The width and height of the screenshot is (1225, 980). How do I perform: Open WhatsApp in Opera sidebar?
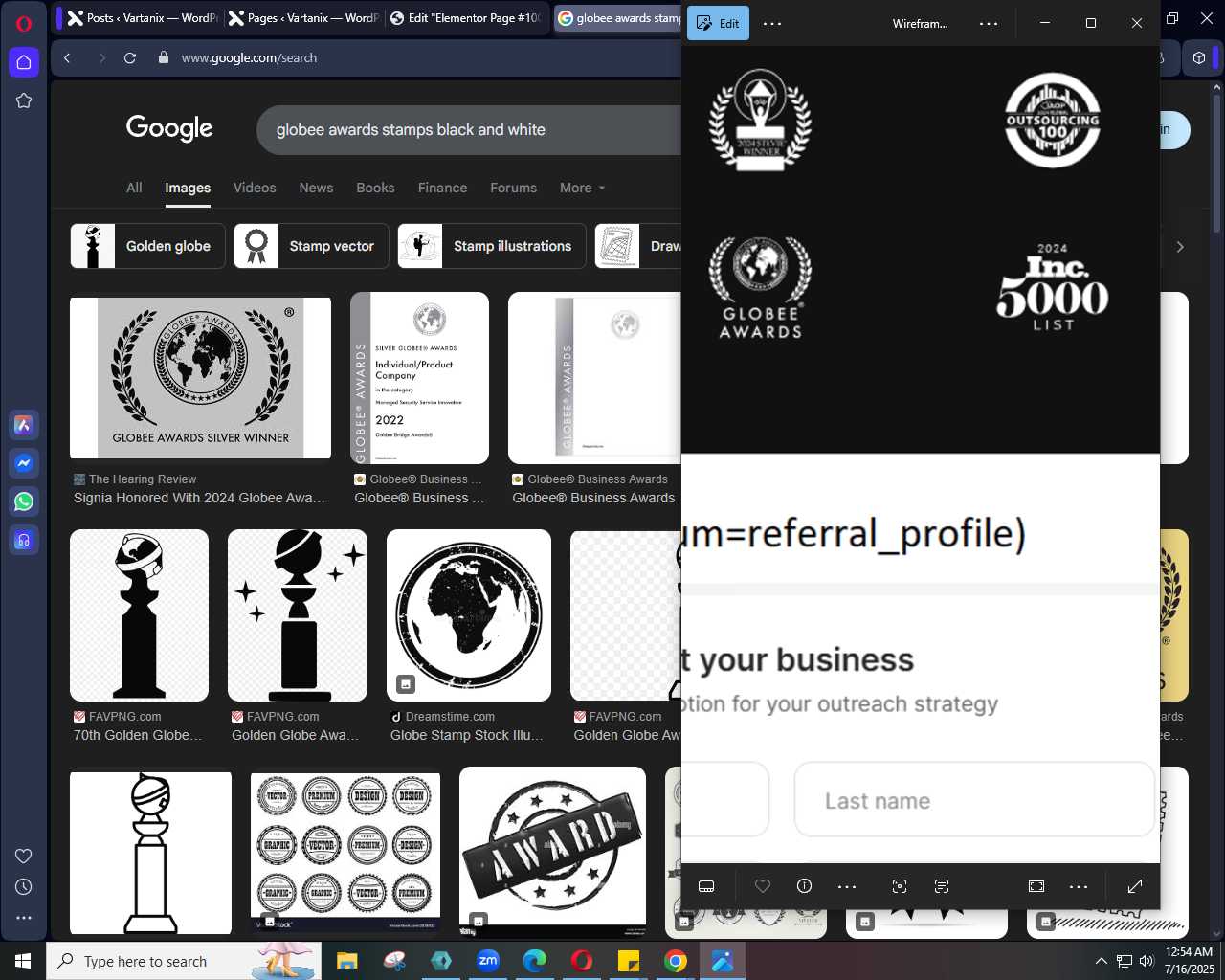(x=24, y=501)
